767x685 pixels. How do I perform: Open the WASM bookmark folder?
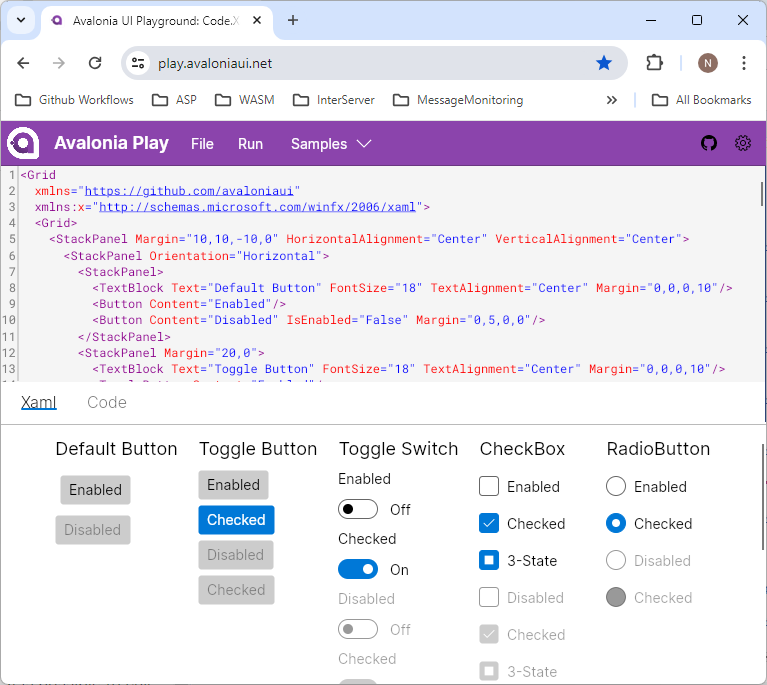tap(245, 100)
